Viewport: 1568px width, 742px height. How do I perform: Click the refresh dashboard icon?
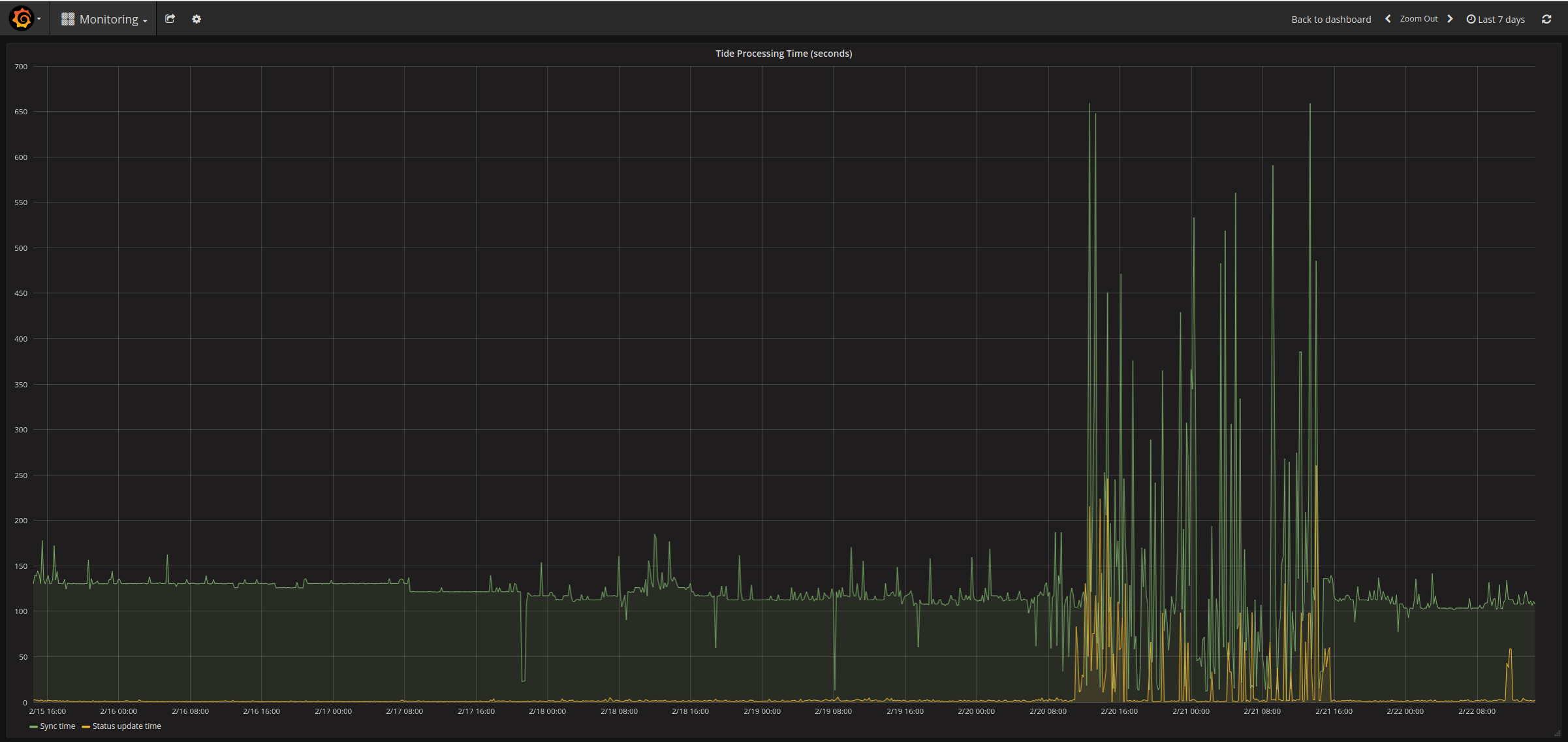click(x=1546, y=19)
